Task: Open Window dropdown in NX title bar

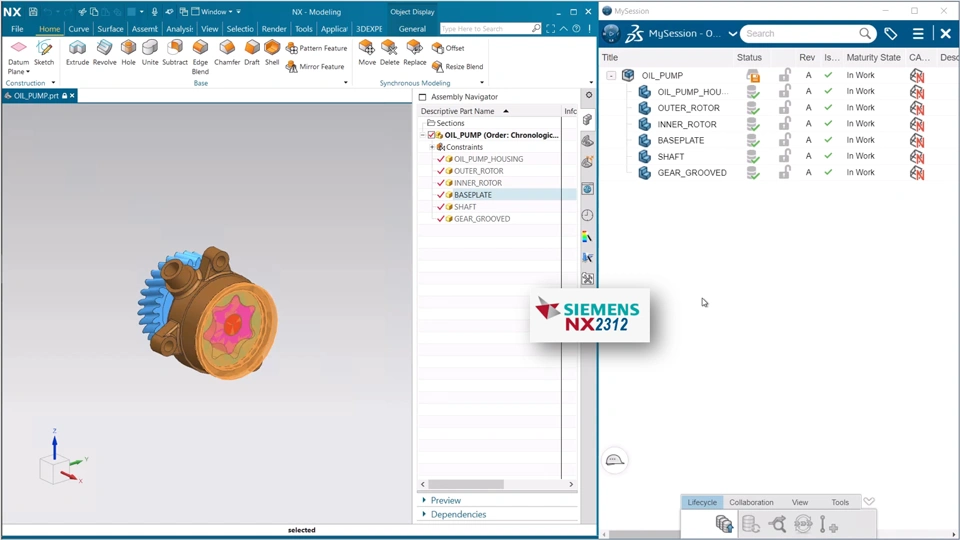Action: tap(212, 12)
